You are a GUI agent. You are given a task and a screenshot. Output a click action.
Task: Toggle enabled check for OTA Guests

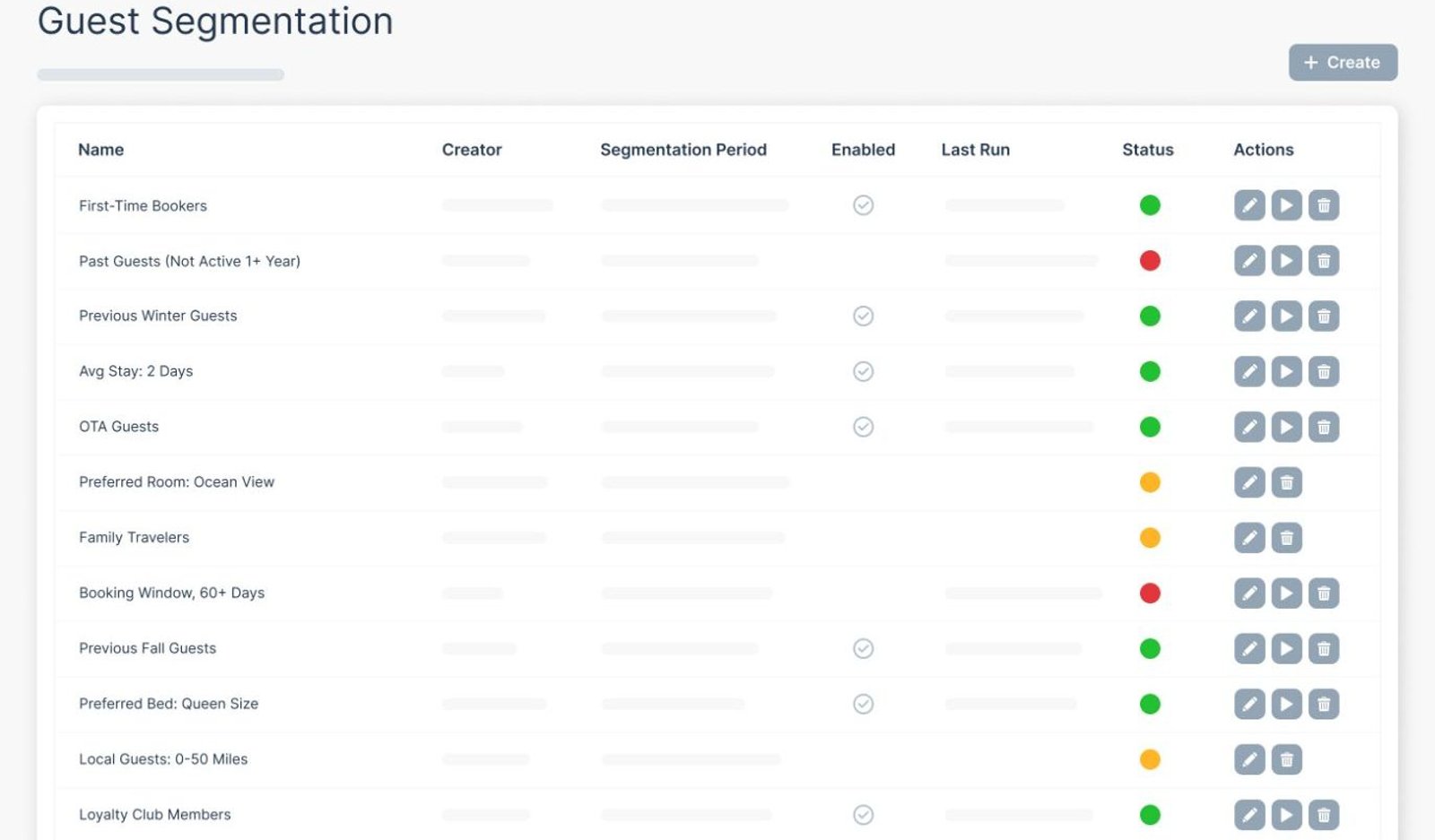tap(863, 427)
